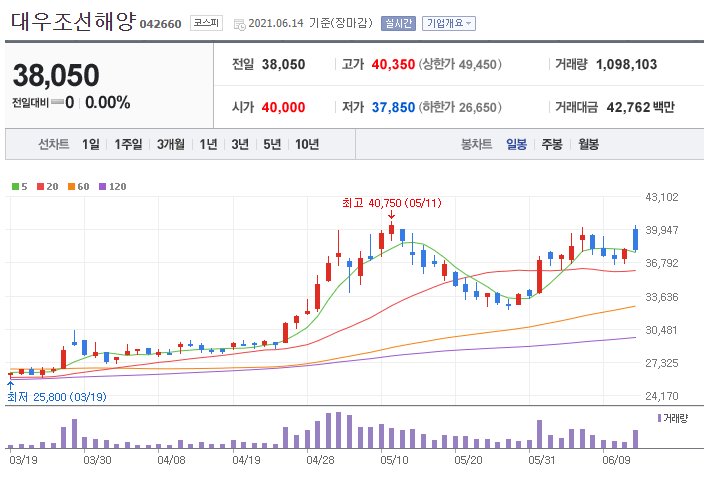This screenshot has width=704, height=489.
Task: Click the red 20-day moving average swatch
Action: [40, 186]
